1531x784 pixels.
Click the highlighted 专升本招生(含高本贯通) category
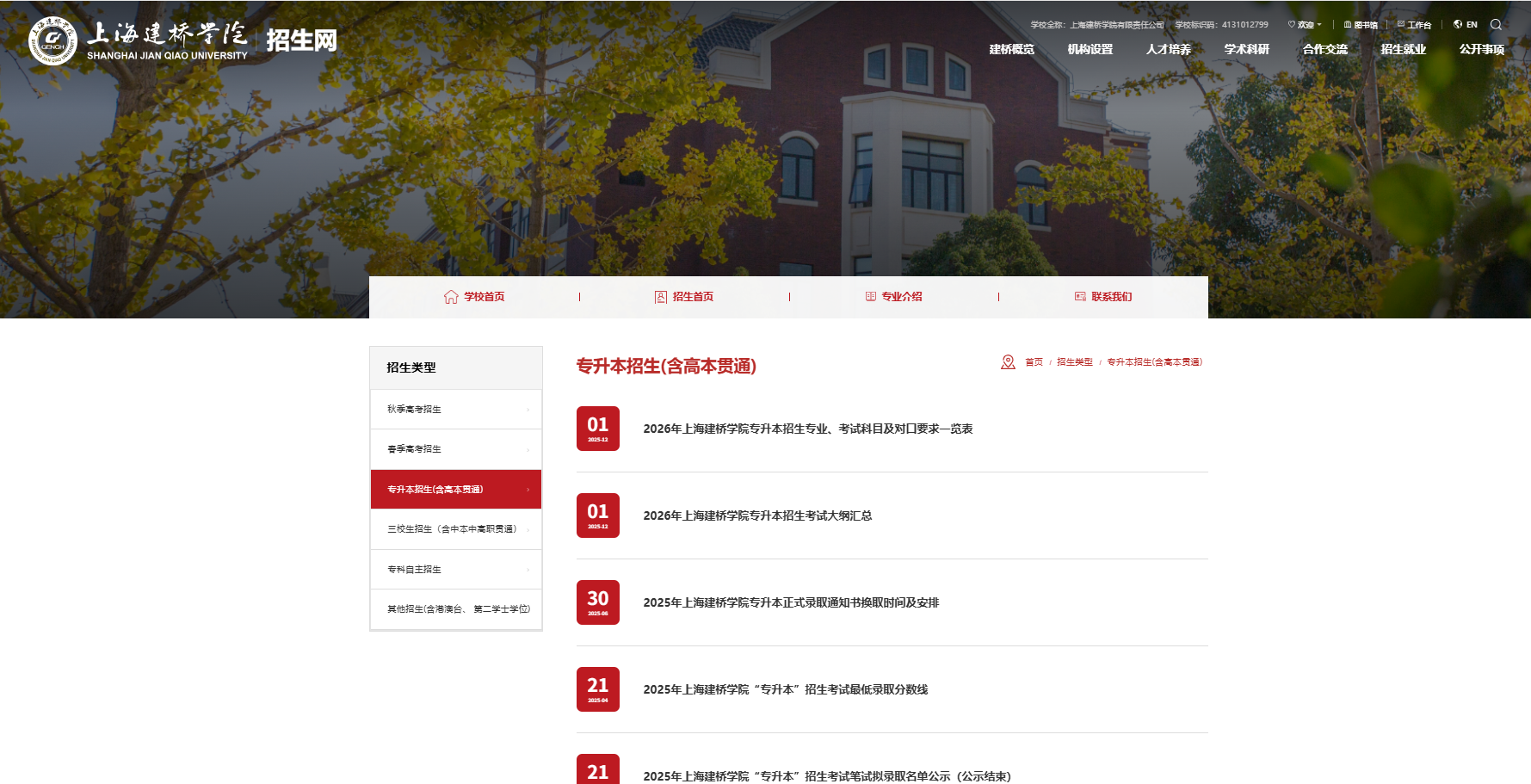(x=455, y=489)
